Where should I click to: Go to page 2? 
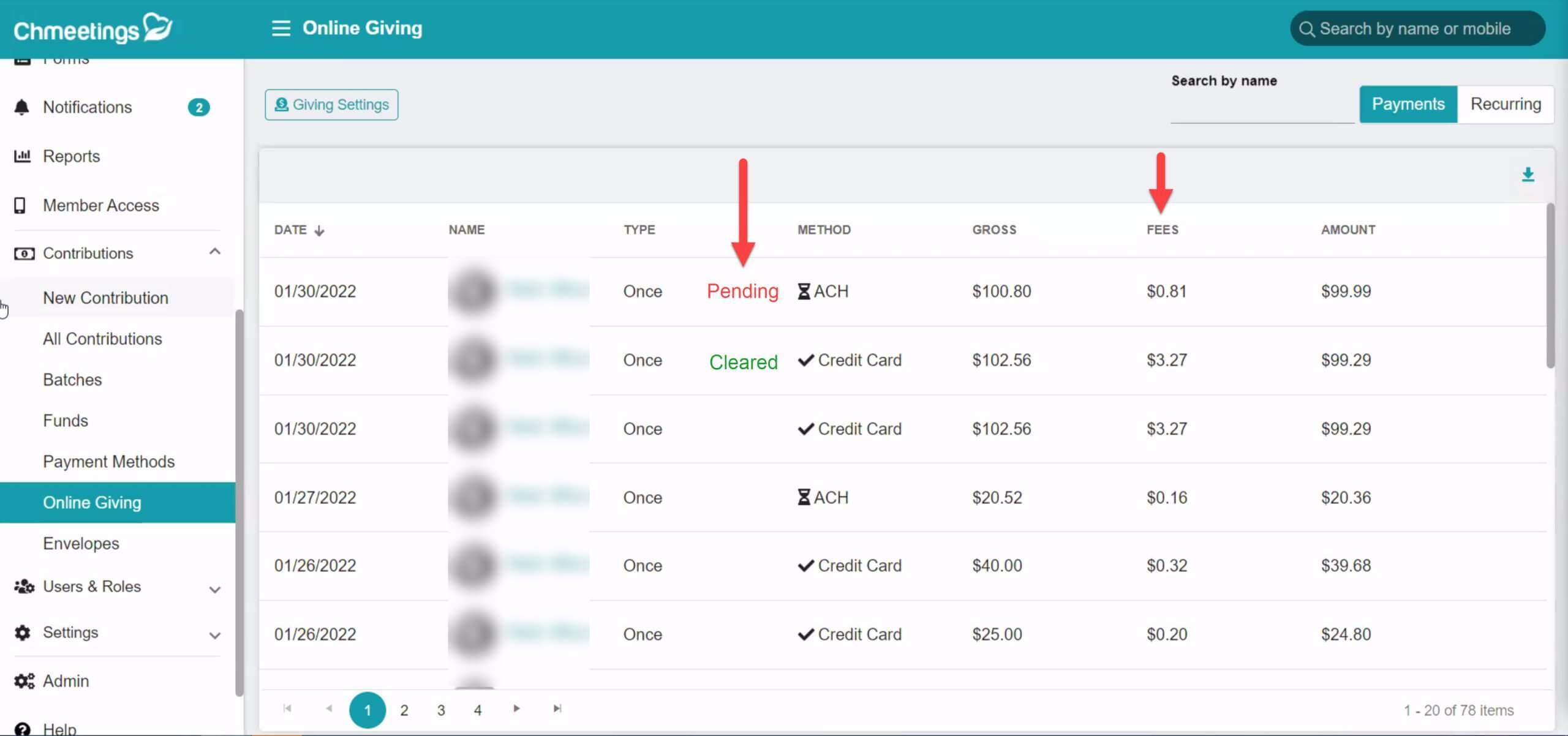click(x=404, y=710)
